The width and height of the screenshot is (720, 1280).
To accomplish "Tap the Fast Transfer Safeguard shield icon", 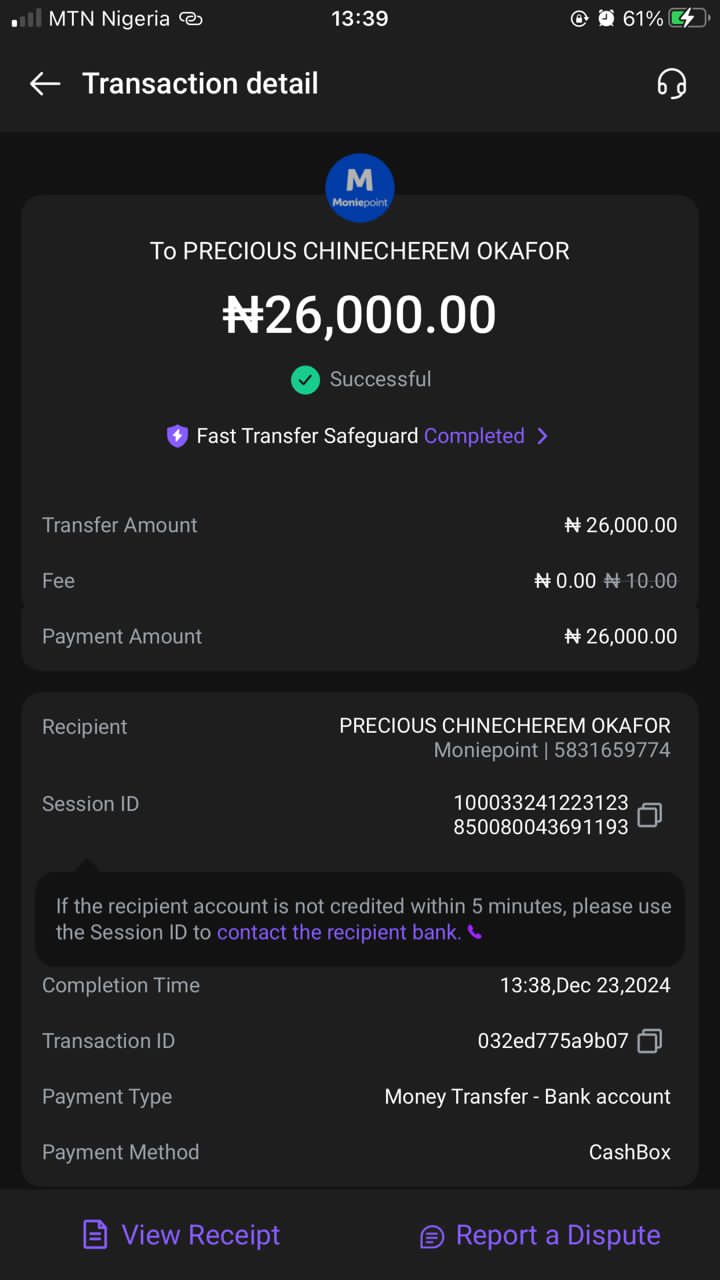I will click(x=177, y=436).
